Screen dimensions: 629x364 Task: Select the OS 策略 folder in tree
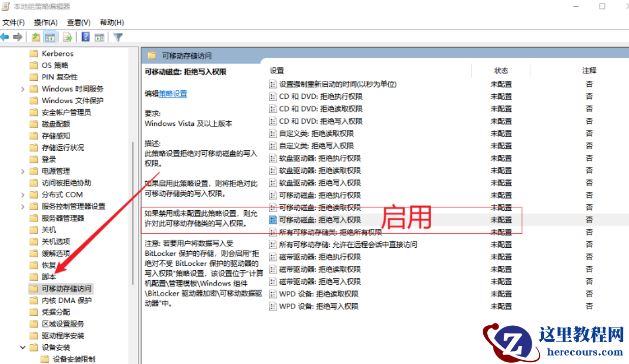pos(55,65)
